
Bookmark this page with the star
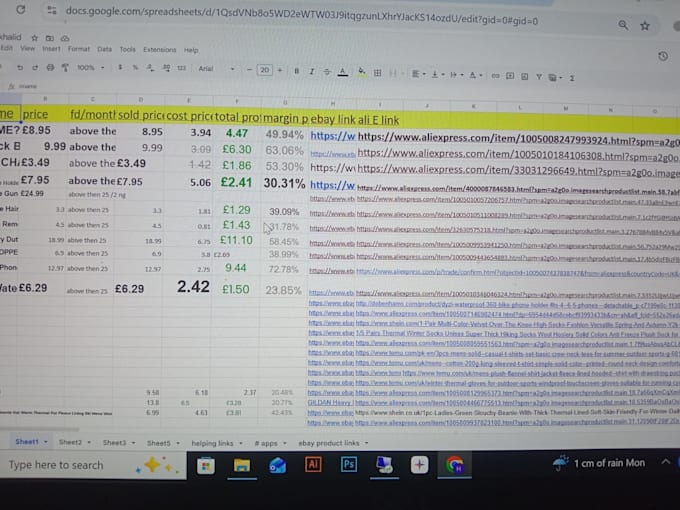click(x=645, y=26)
